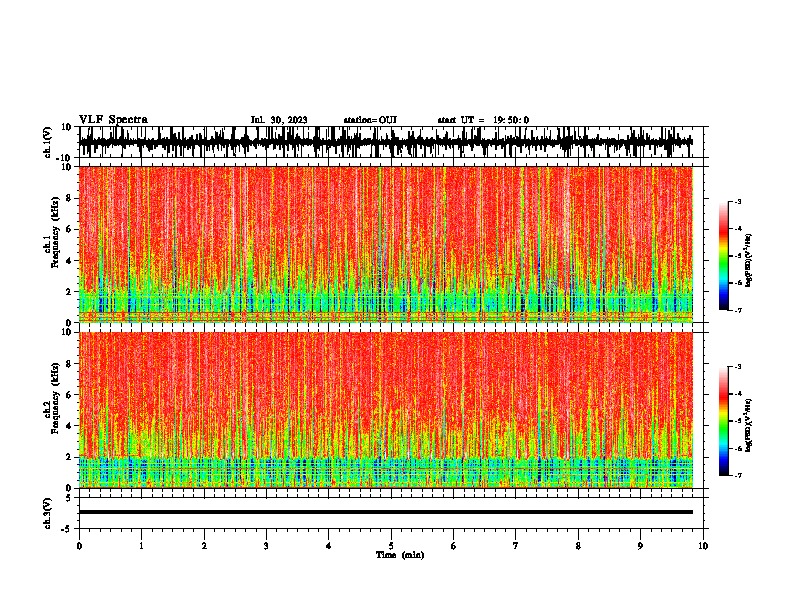The width and height of the screenshot is (792, 612).
Task: Click the 'start UT = 19:50:0' label
Action: (483, 120)
